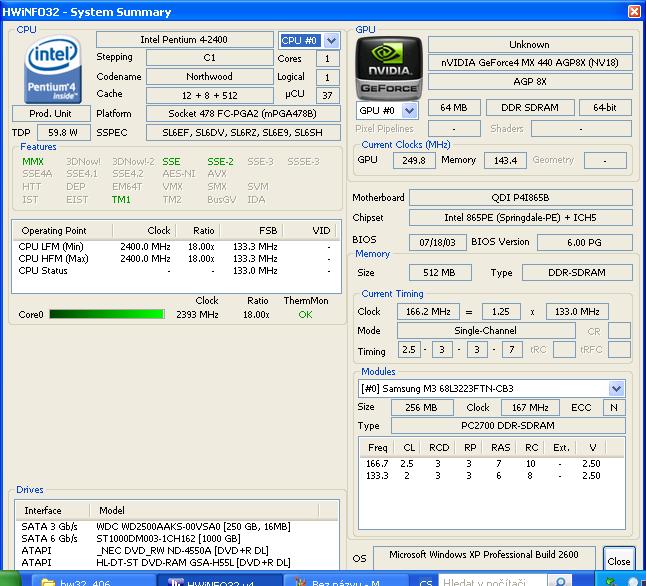This screenshot has height=586, width=646.
Task: Click the GPU clock 249.8 field
Action: click(414, 160)
